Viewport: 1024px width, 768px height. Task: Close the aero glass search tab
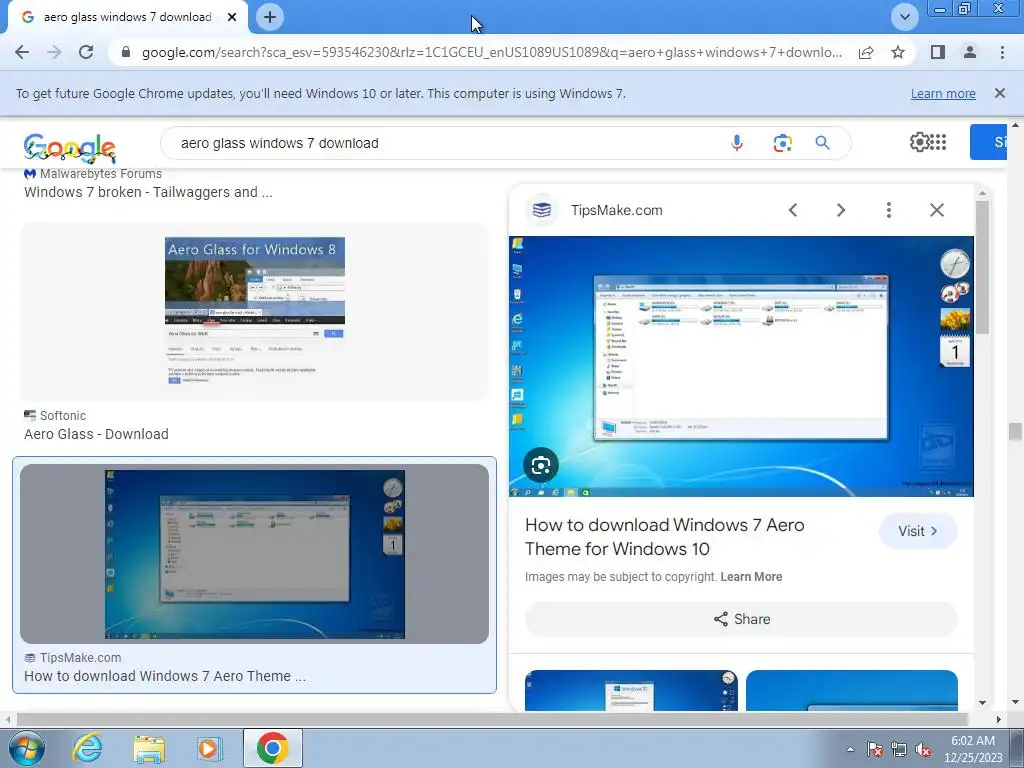[232, 17]
